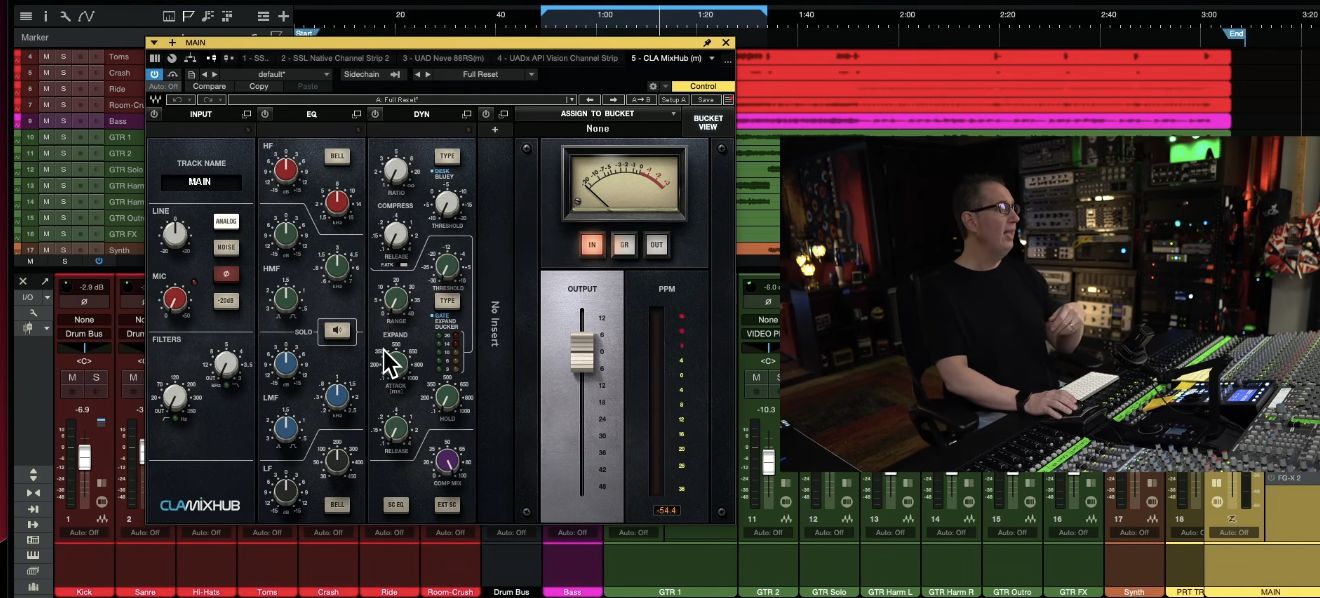Click the Compare button
The width and height of the screenshot is (1320, 598).
coord(210,86)
